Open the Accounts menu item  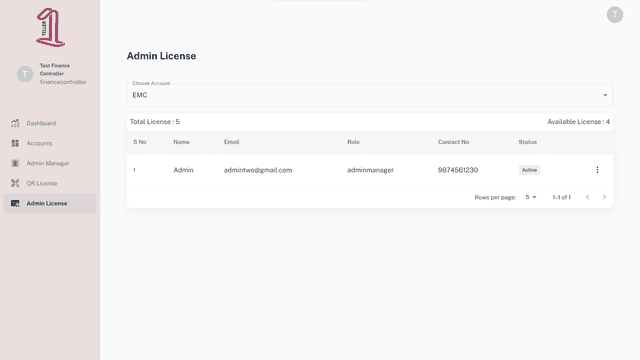[50, 143]
